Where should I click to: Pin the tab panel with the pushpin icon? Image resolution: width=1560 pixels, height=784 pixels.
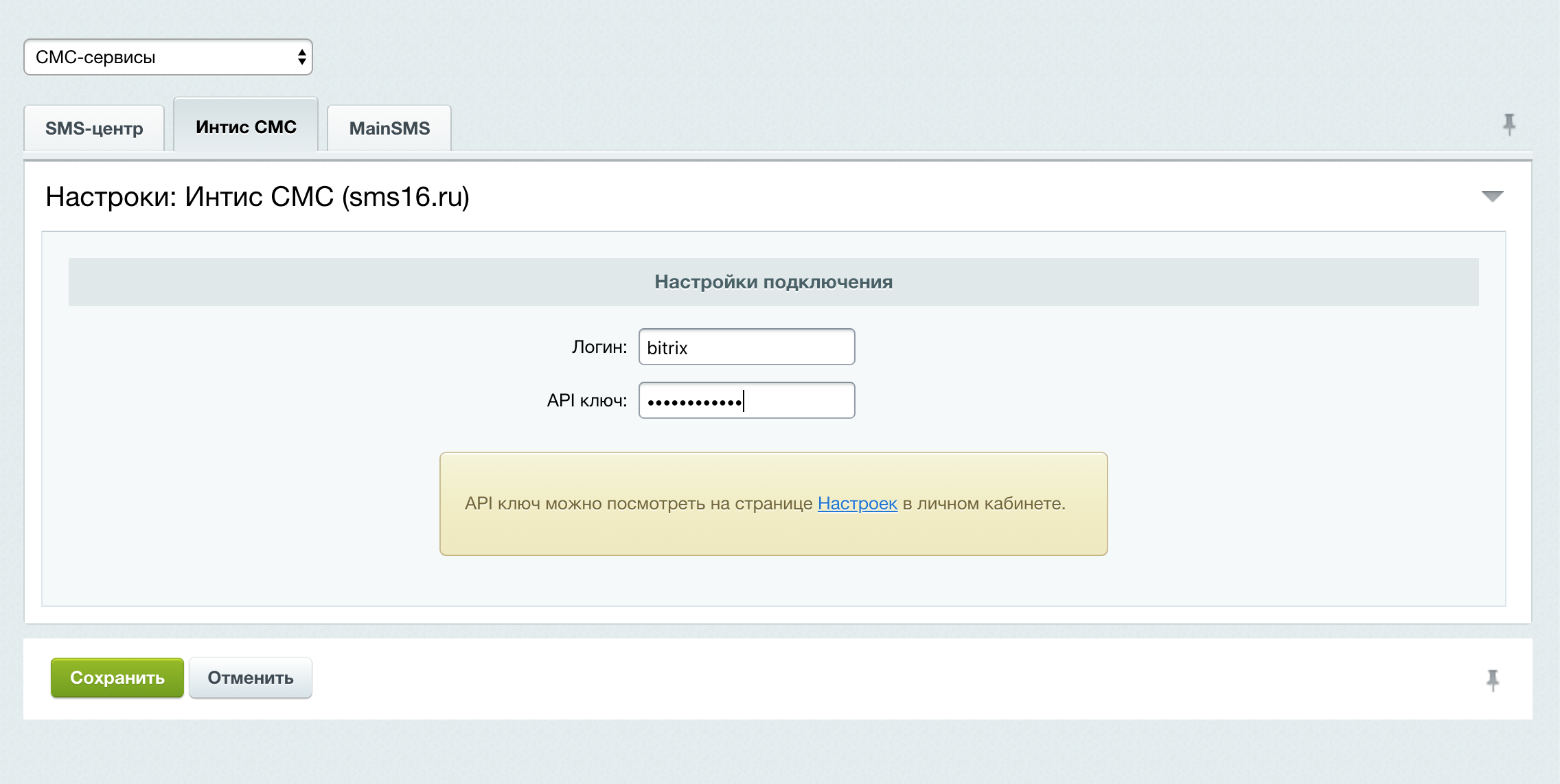pos(1509,125)
